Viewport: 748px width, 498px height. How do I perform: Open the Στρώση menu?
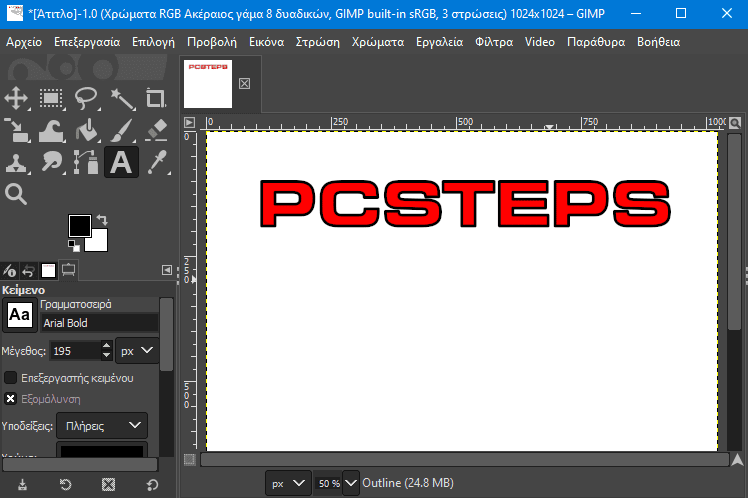(318, 42)
